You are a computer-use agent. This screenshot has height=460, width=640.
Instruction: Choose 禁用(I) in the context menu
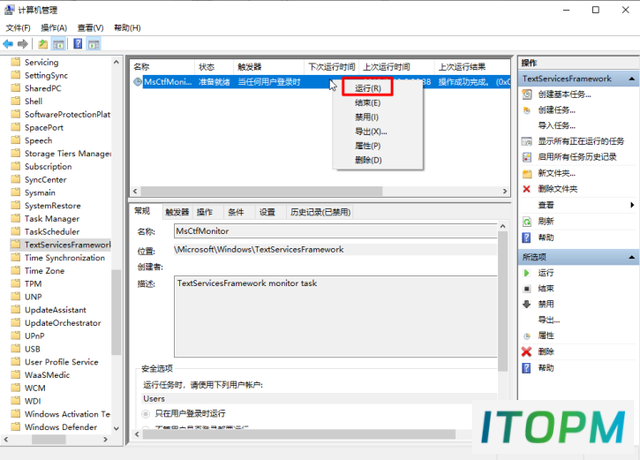(367, 118)
